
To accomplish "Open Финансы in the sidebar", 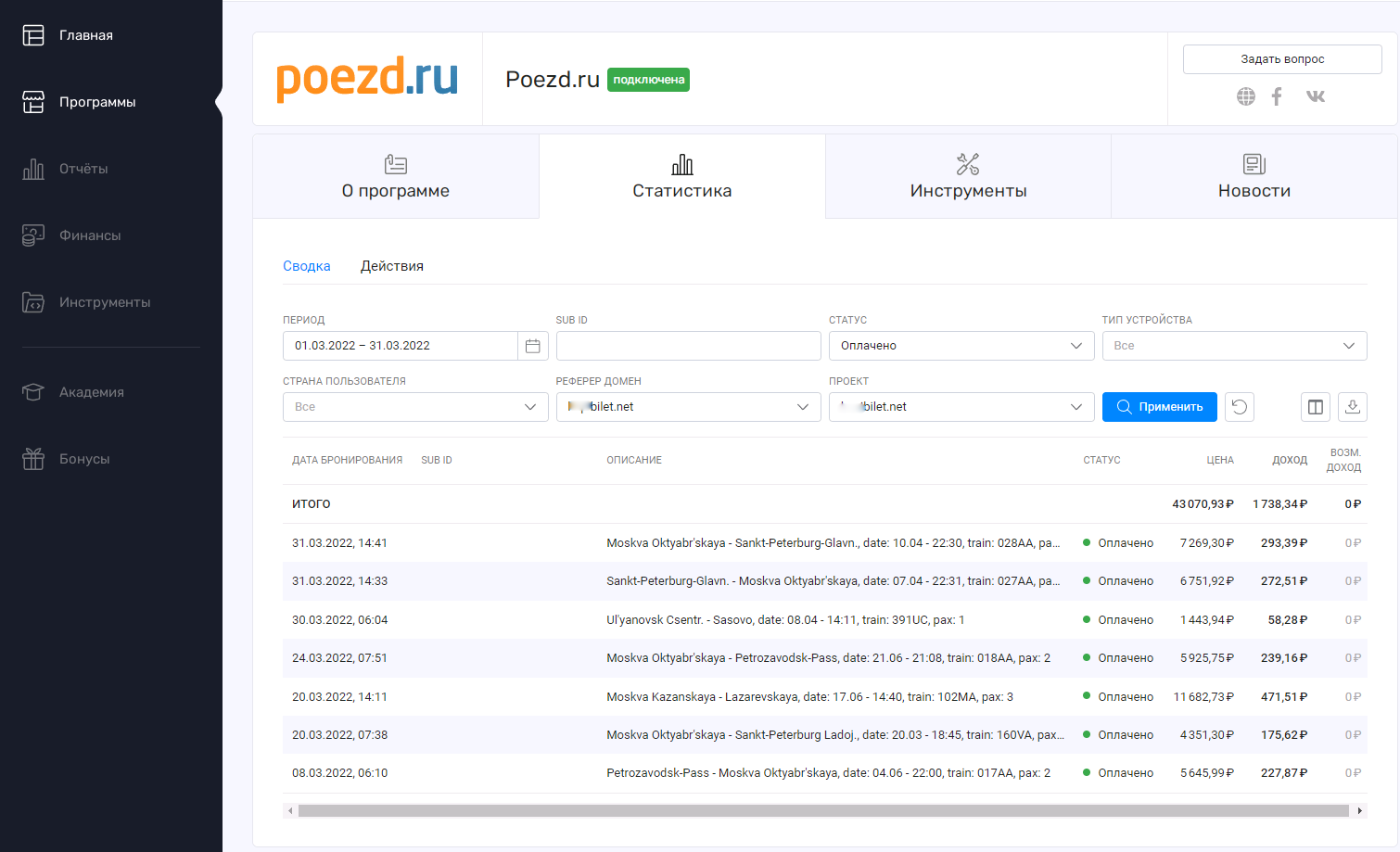I will (x=90, y=235).
